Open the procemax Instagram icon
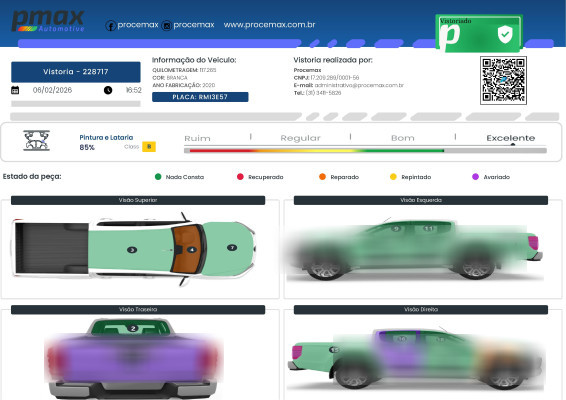566x400 pixels. pos(166,26)
